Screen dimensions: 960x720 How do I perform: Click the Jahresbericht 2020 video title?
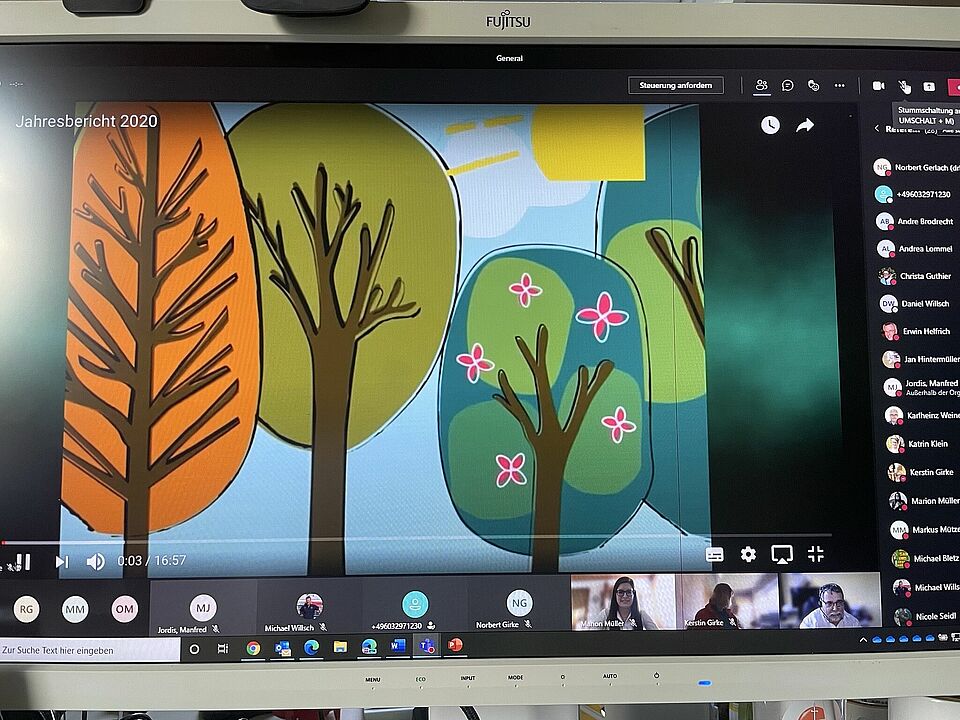(87, 121)
